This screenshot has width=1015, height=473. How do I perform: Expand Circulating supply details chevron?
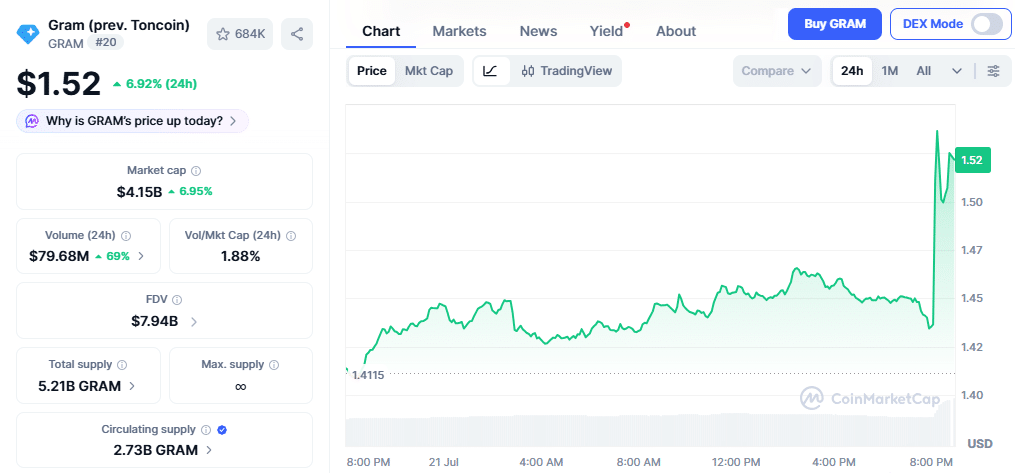(208, 450)
